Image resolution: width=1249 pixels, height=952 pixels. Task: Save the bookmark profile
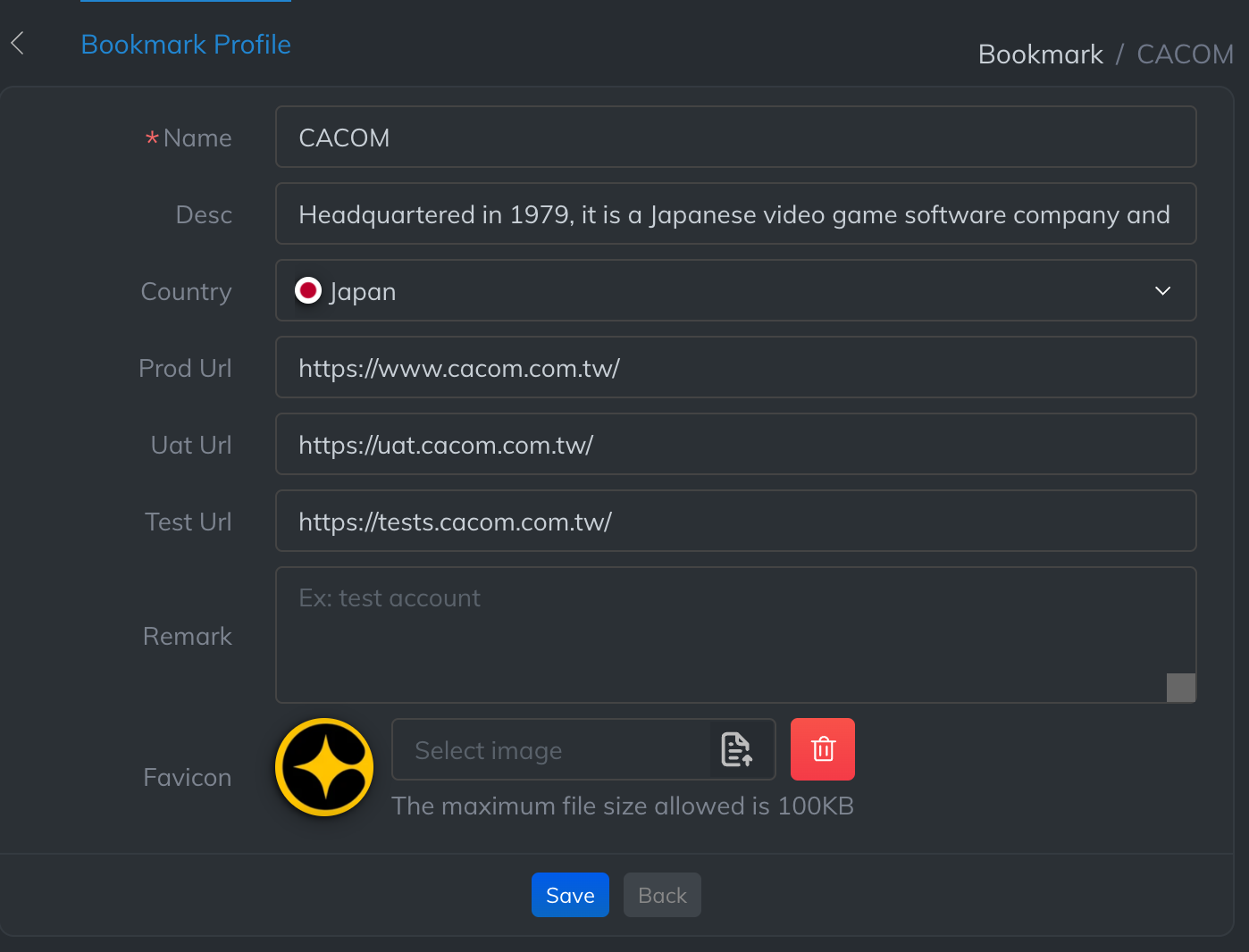(x=570, y=895)
